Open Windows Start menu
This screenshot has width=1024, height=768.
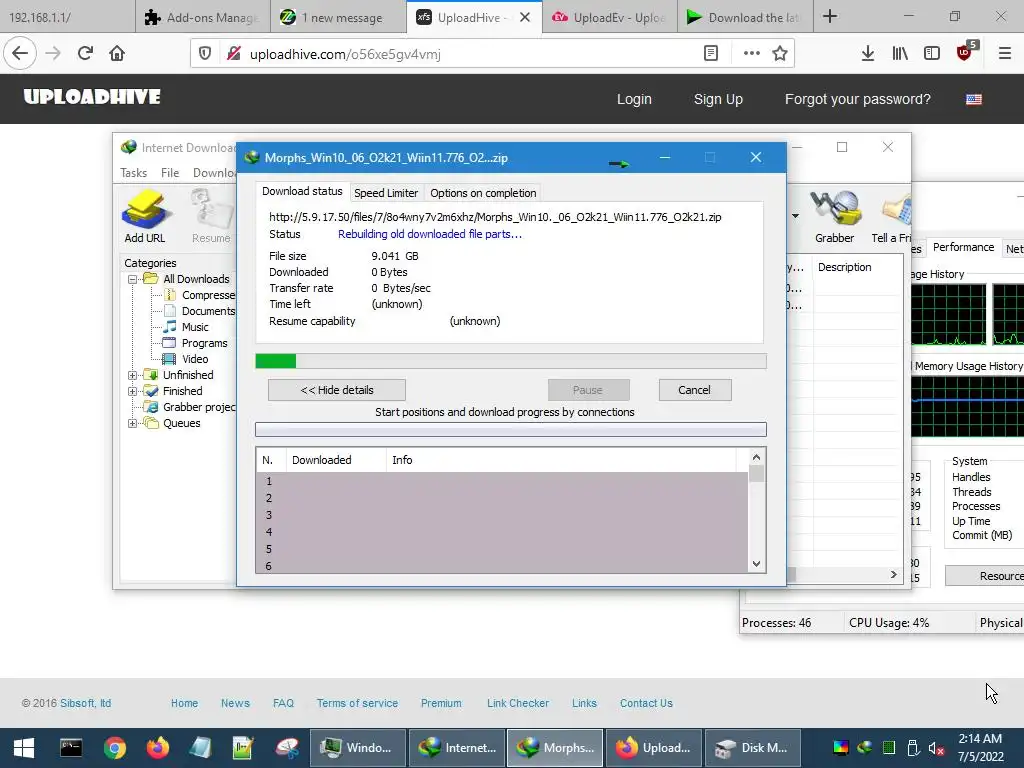[x=24, y=748]
